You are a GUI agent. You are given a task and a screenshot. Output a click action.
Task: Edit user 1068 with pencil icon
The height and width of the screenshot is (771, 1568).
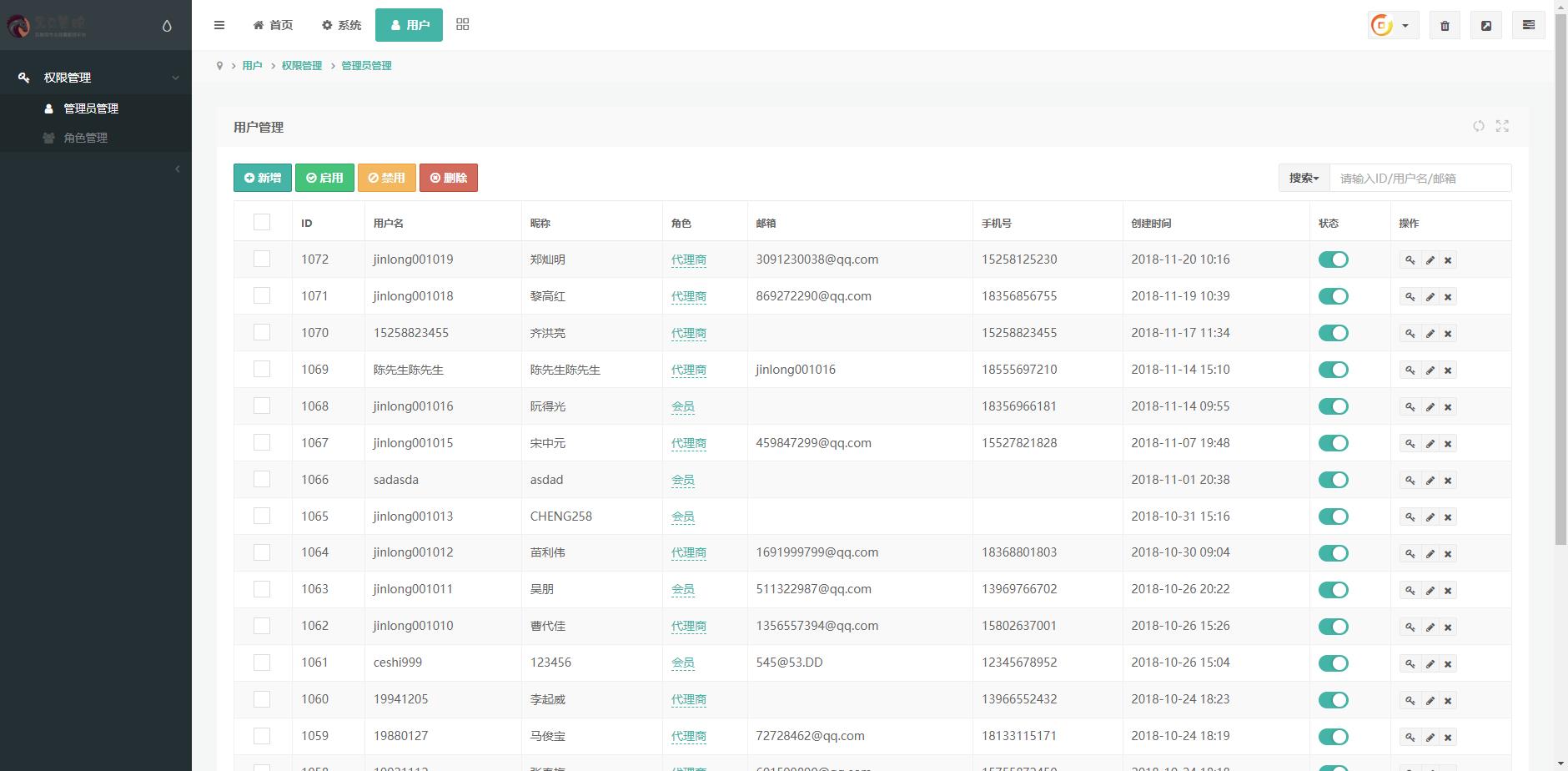(1430, 407)
